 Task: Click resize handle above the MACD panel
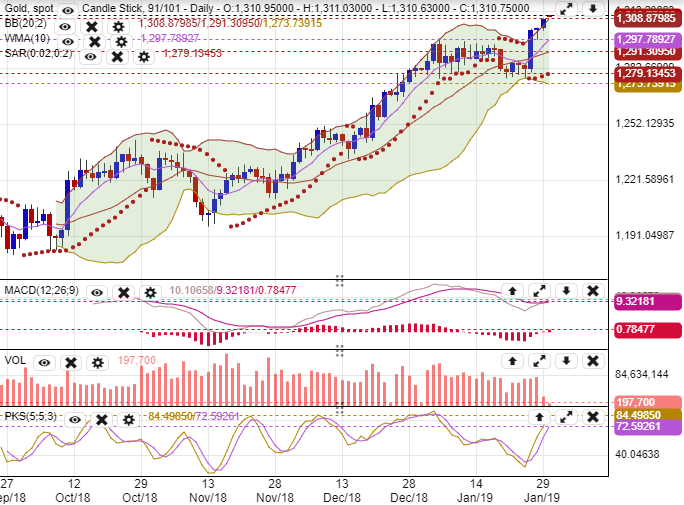click(339, 279)
